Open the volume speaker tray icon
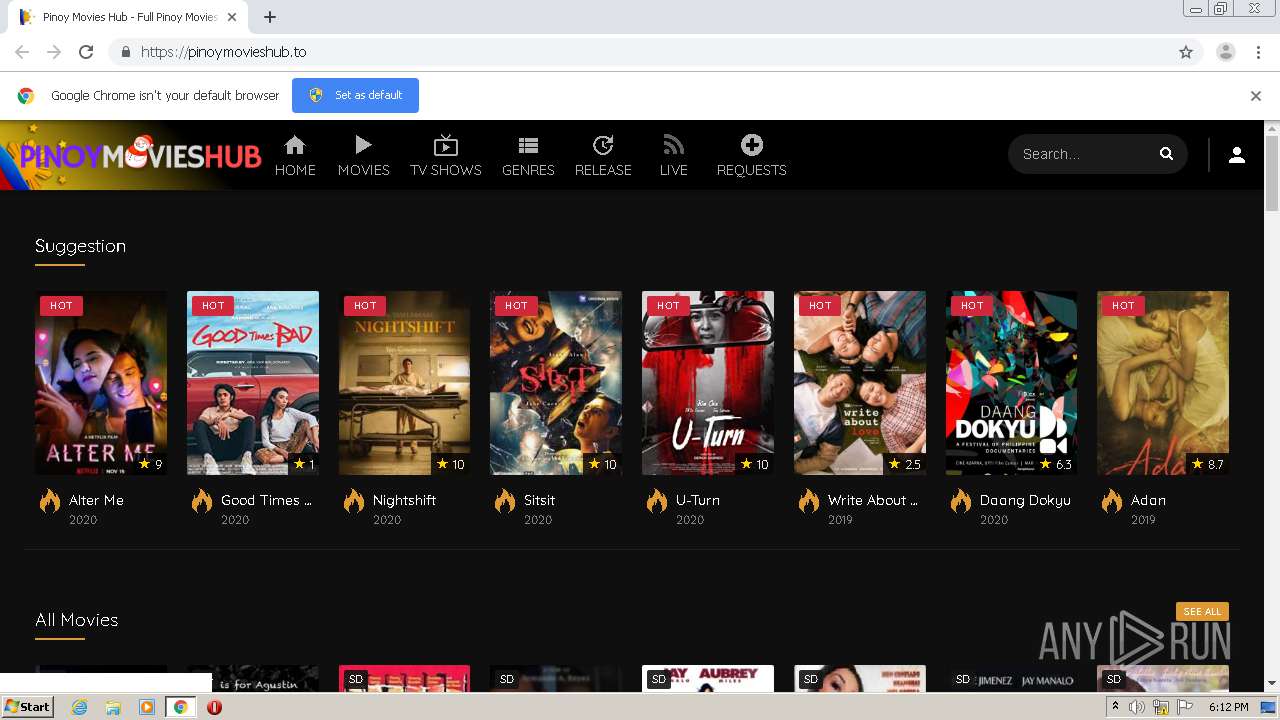The image size is (1280, 720). click(1138, 707)
